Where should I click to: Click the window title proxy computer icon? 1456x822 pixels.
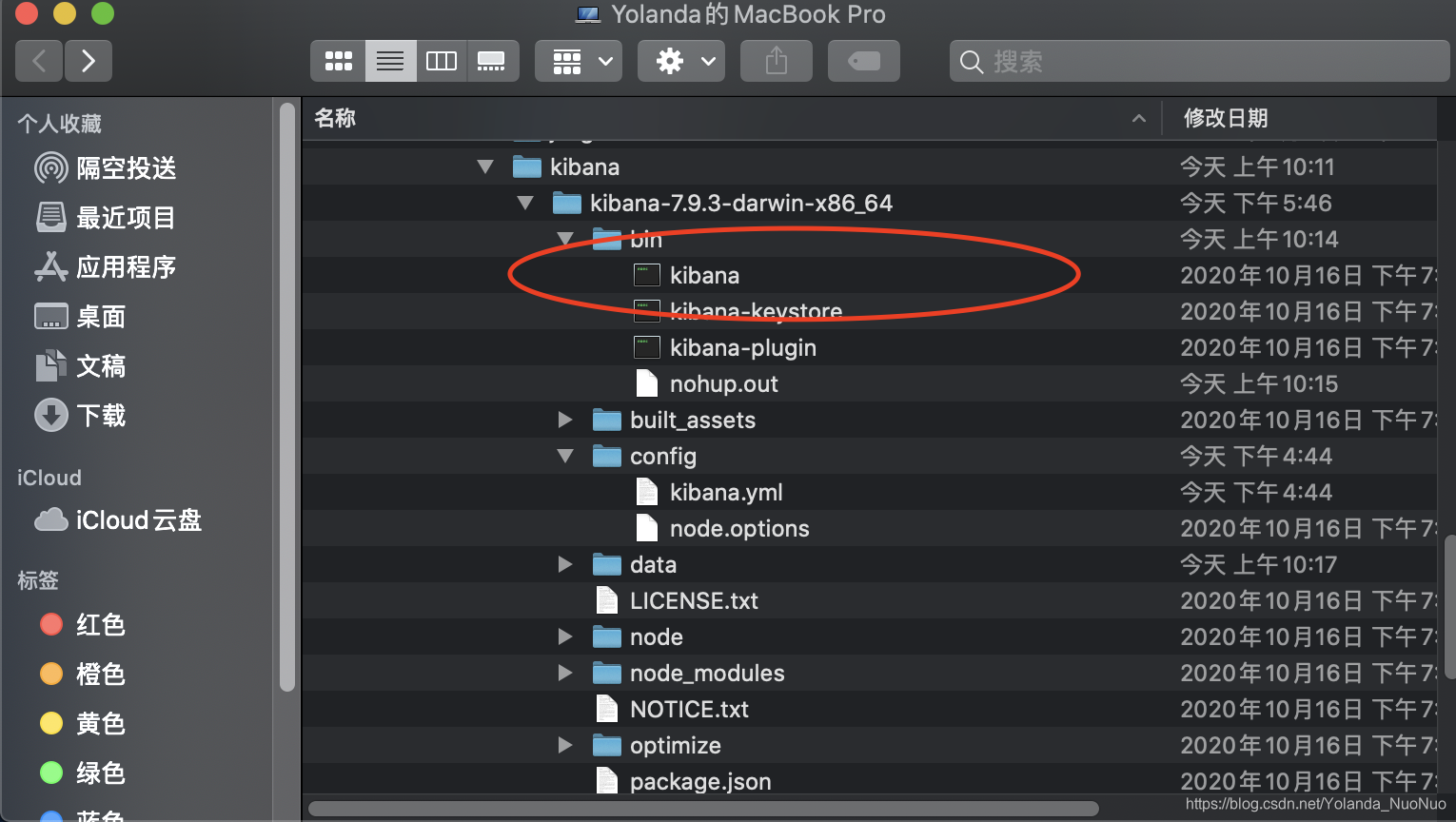[588, 14]
